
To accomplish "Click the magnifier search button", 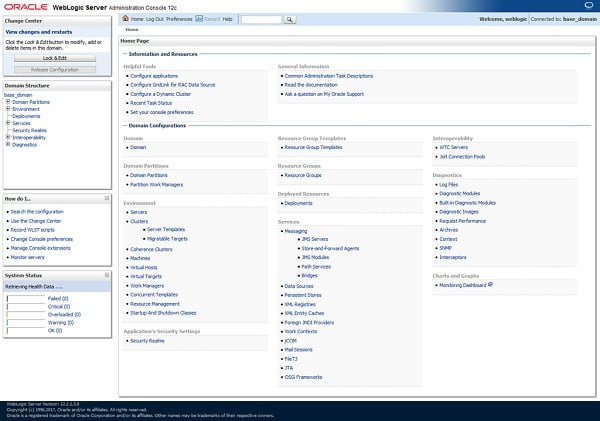I will pos(289,20).
